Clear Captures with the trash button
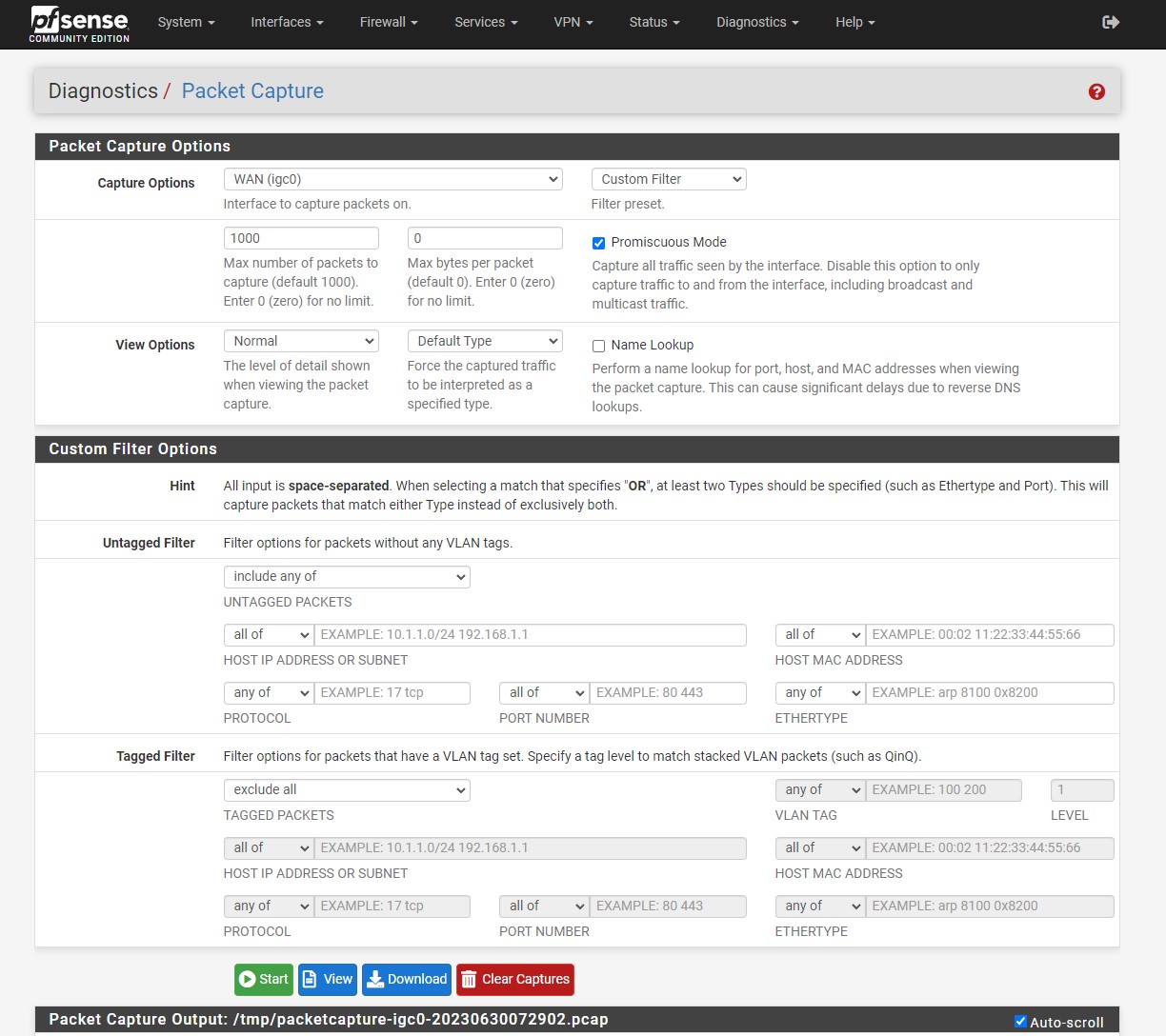This screenshot has height=1036, width=1166. coord(515,979)
